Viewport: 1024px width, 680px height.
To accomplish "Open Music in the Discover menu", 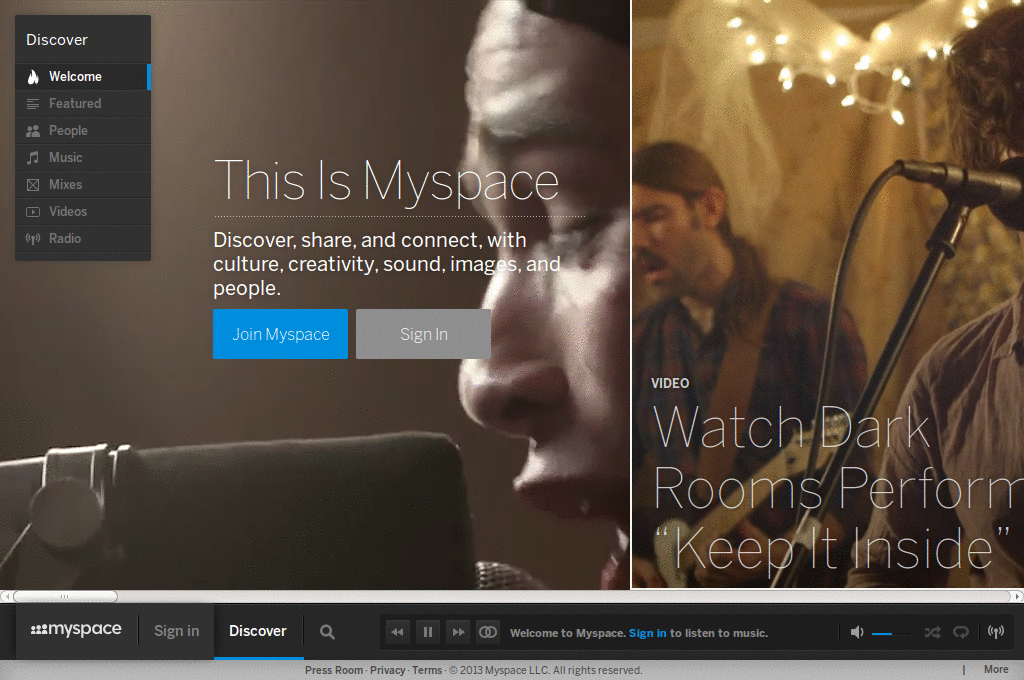I will [83, 157].
